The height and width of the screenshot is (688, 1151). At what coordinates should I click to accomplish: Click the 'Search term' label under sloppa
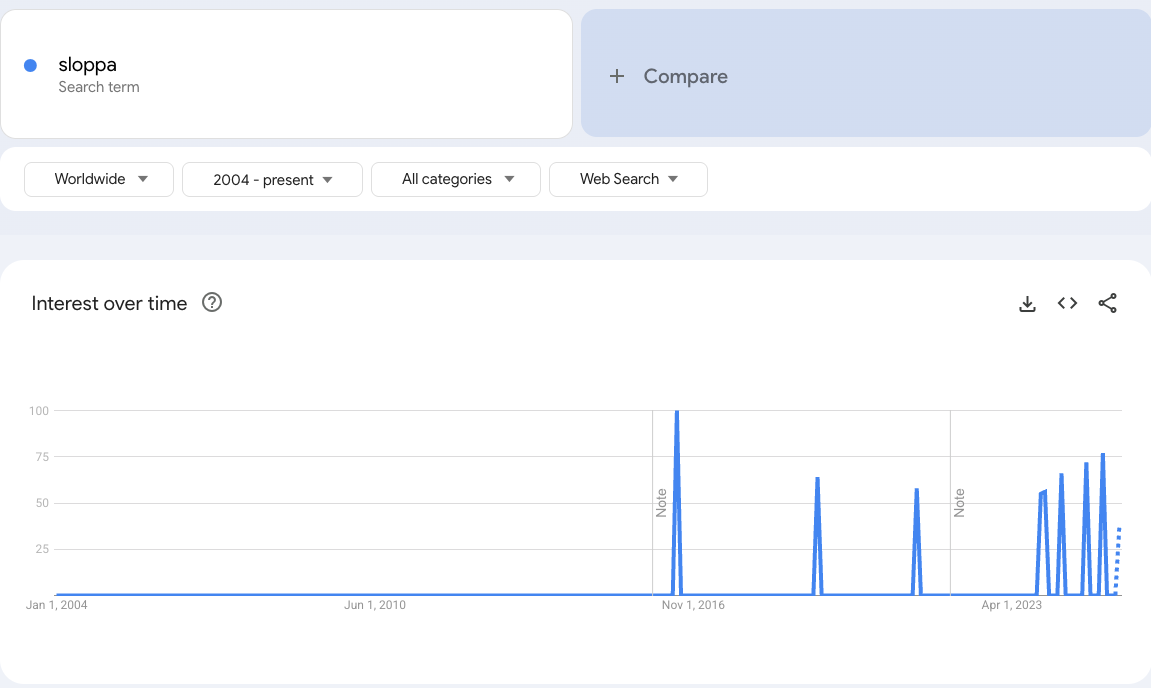click(x=99, y=87)
